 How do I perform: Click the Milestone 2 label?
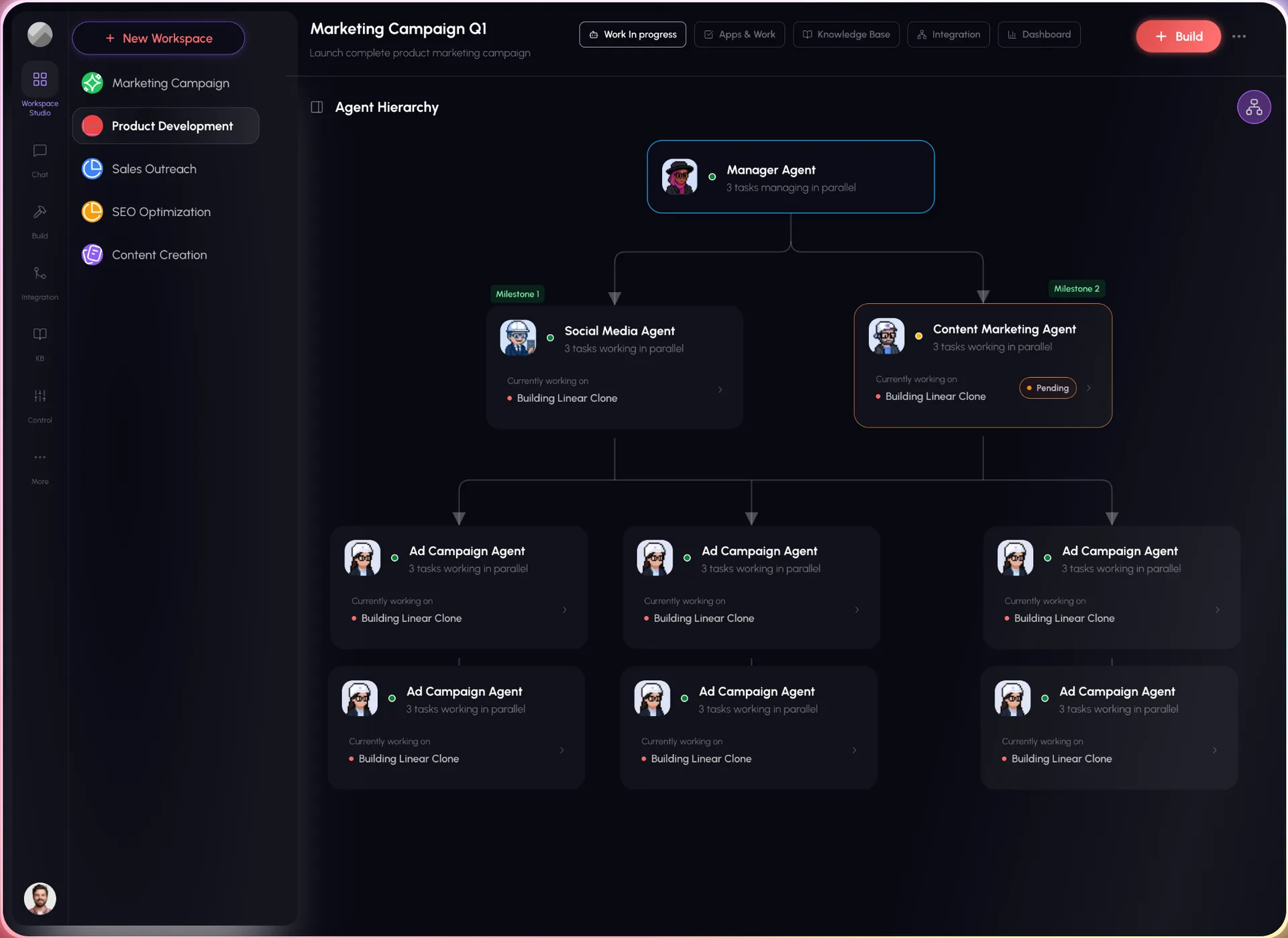pos(1076,289)
